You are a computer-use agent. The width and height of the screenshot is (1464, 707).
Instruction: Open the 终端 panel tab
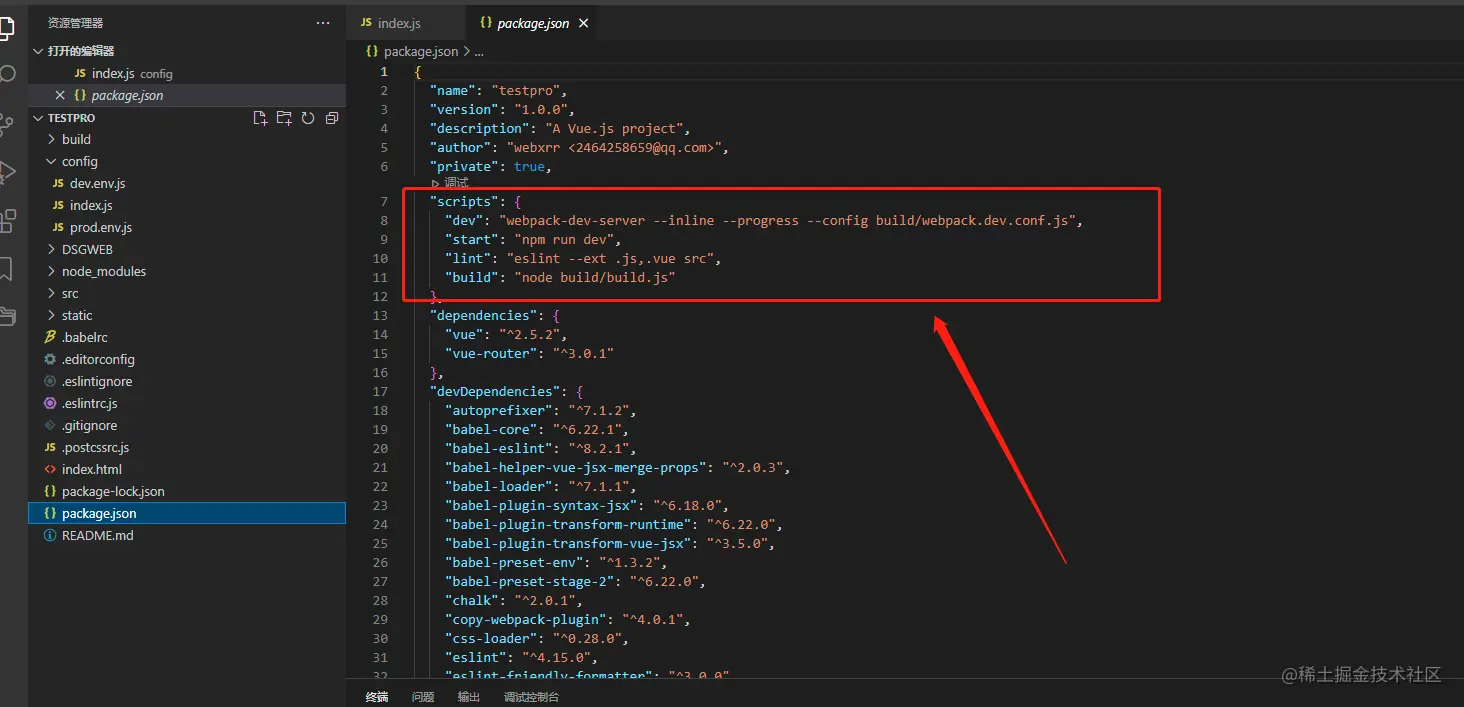377,697
